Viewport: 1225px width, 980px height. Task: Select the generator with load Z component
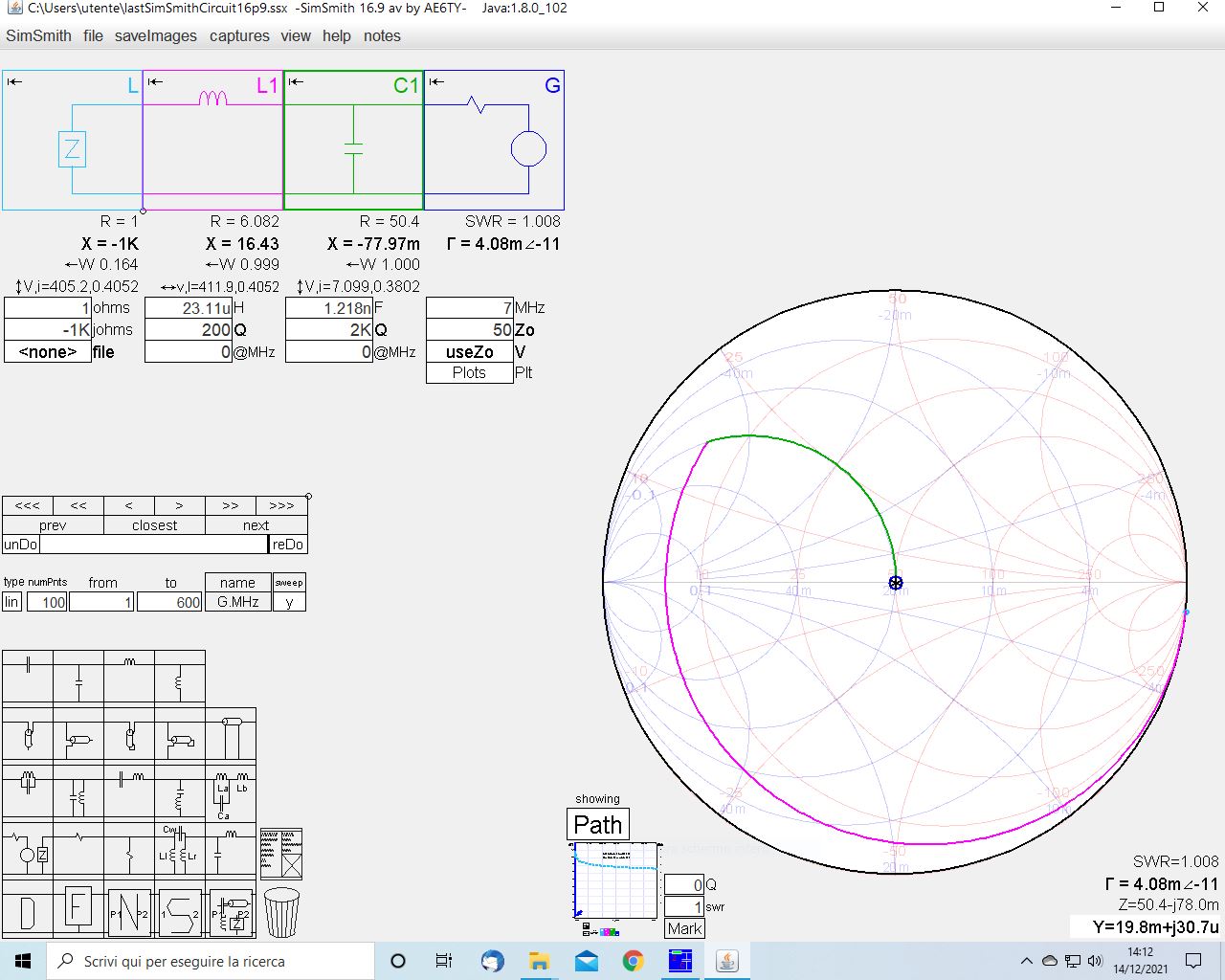[28, 849]
